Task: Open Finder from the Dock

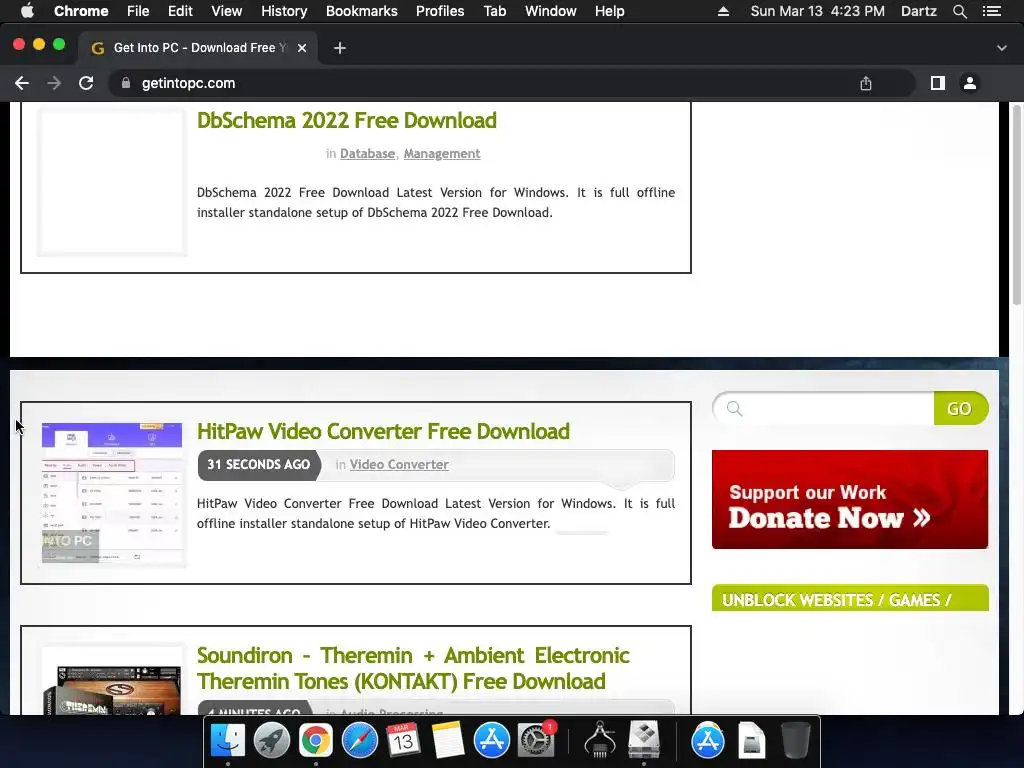Action: tap(228, 741)
